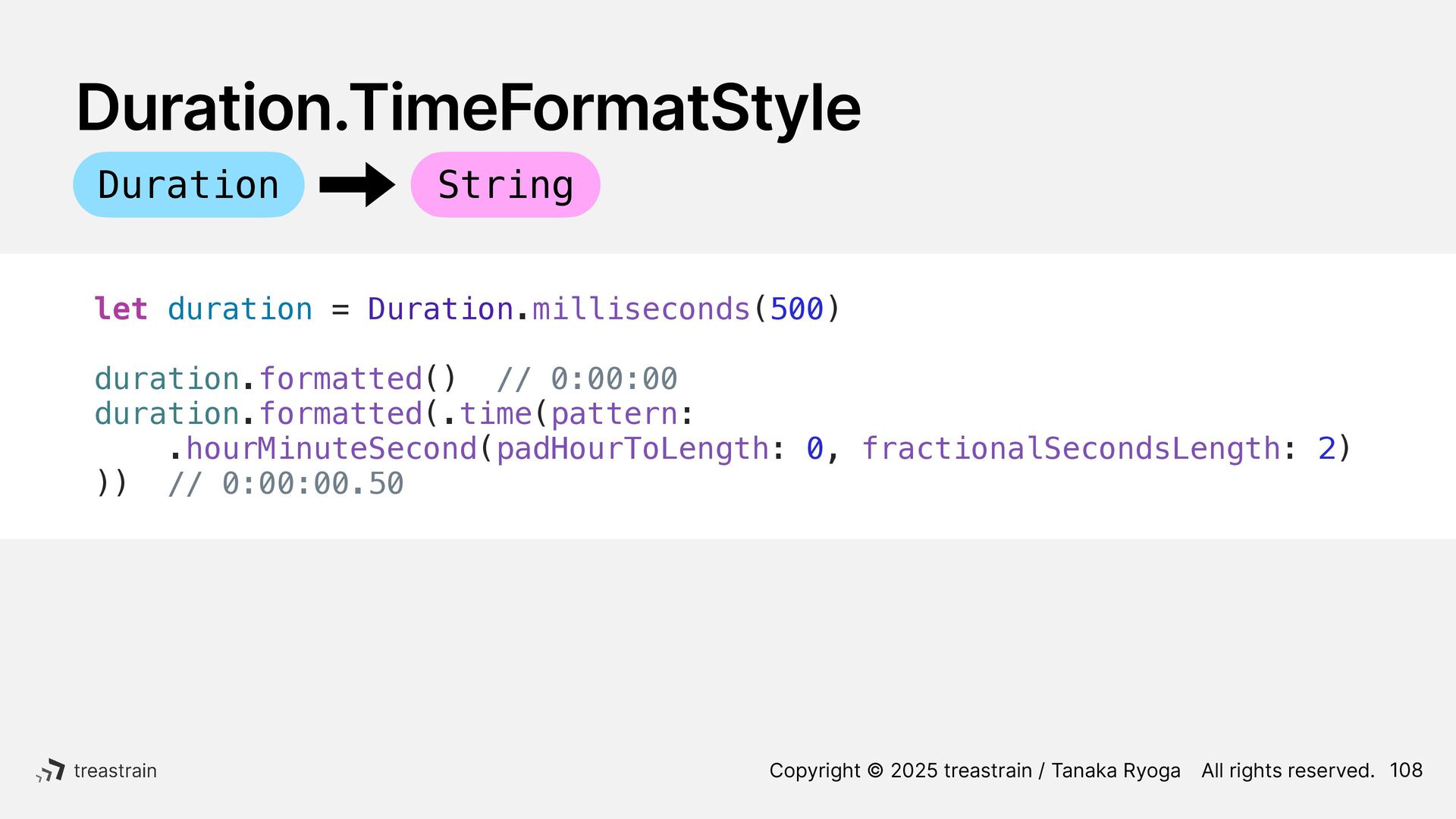This screenshot has width=1456, height=819.
Task: Click the 'let' keyword in code
Action: point(121,309)
